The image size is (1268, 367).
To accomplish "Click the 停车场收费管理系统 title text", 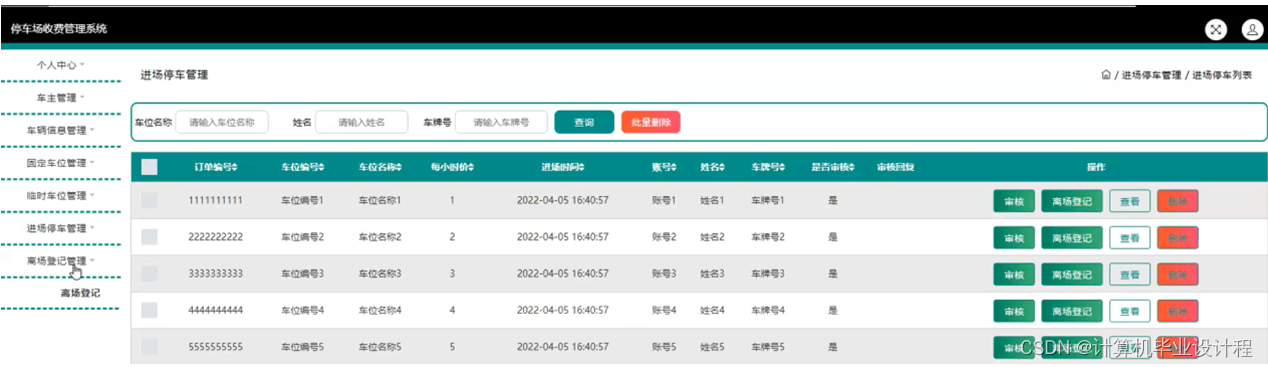I will click(58, 29).
